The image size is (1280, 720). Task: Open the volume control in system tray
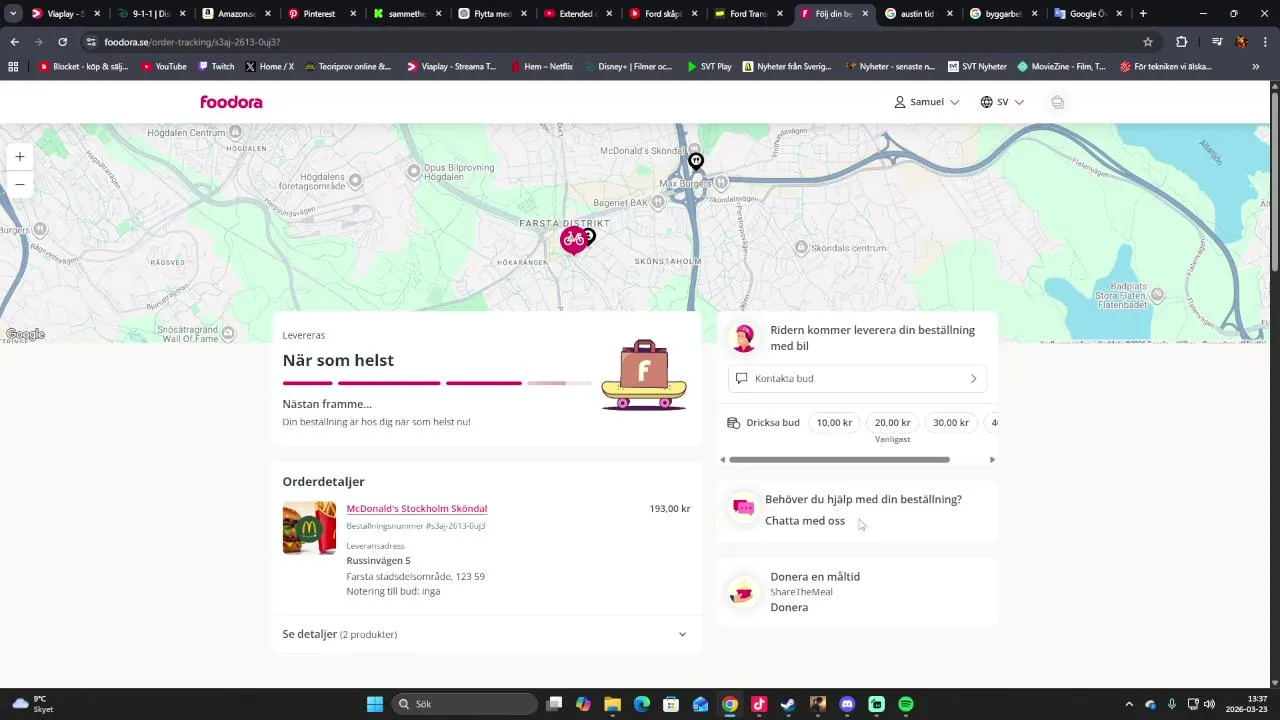[1210, 704]
